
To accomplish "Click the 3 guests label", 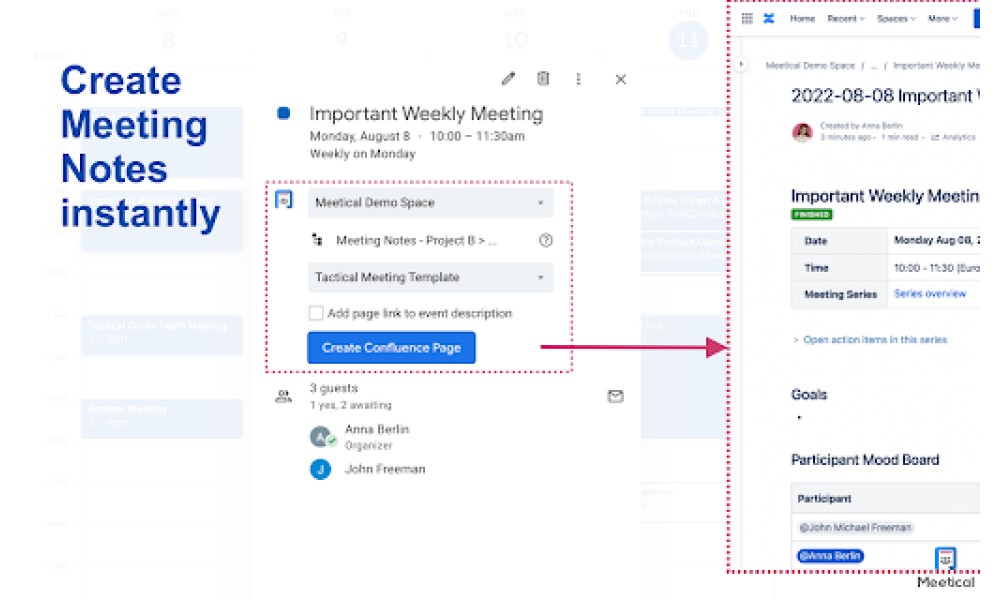I will point(334,388).
